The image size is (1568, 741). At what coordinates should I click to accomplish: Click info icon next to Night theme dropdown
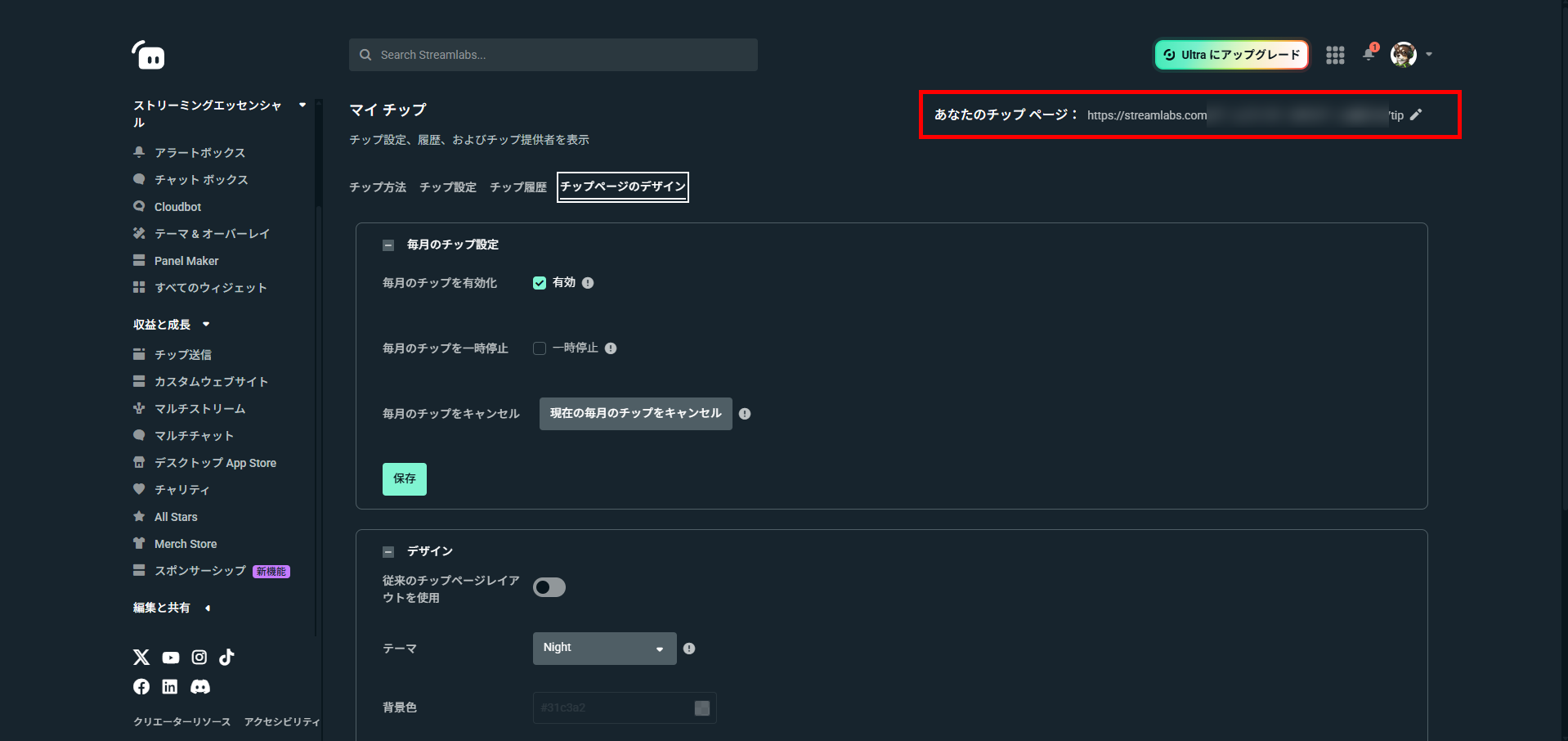pyautogui.click(x=689, y=649)
